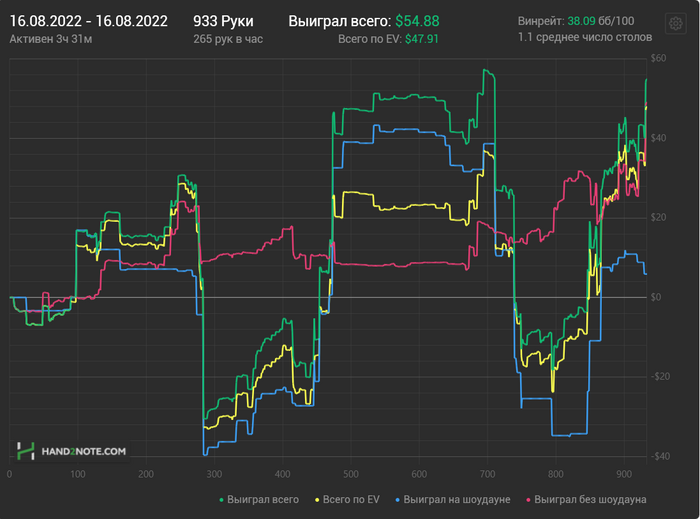Click the 700 x-axis tick label

pyautogui.click(x=488, y=474)
